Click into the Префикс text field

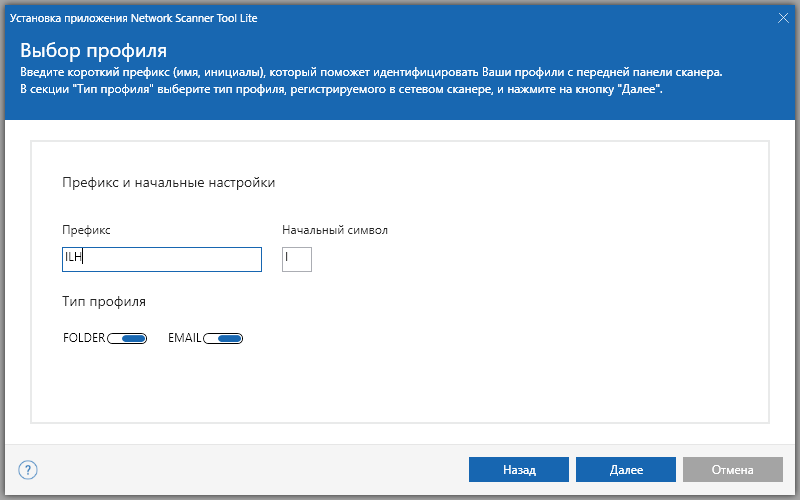point(161,259)
